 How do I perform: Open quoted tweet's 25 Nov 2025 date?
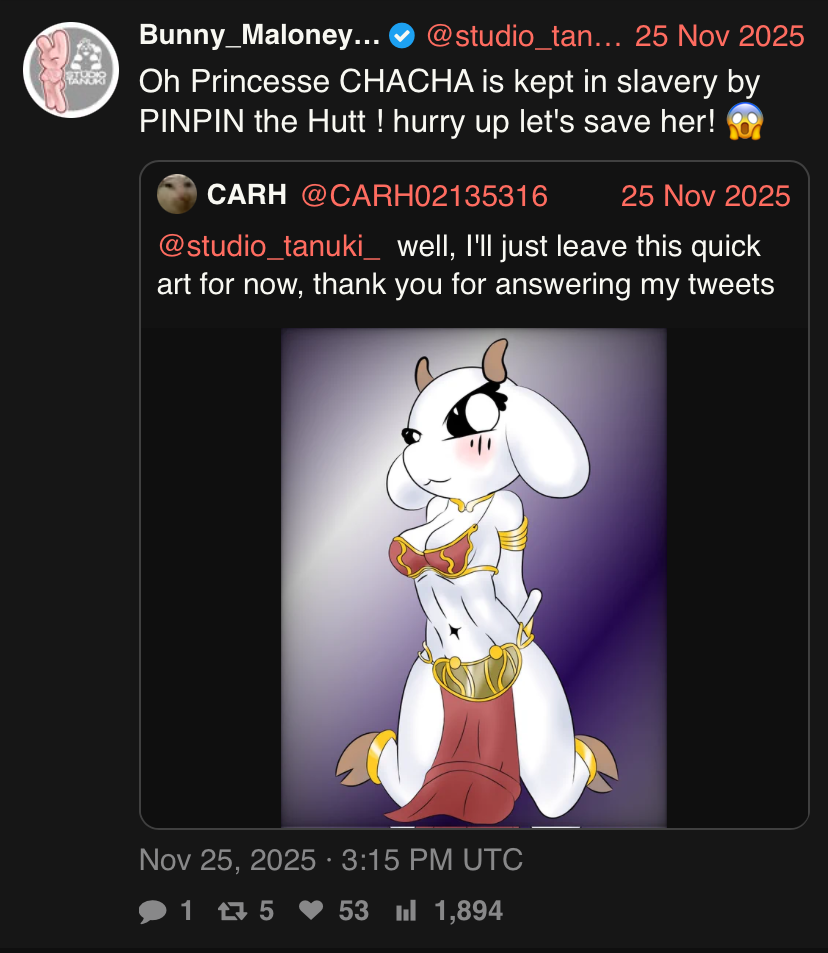click(x=705, y=196)
